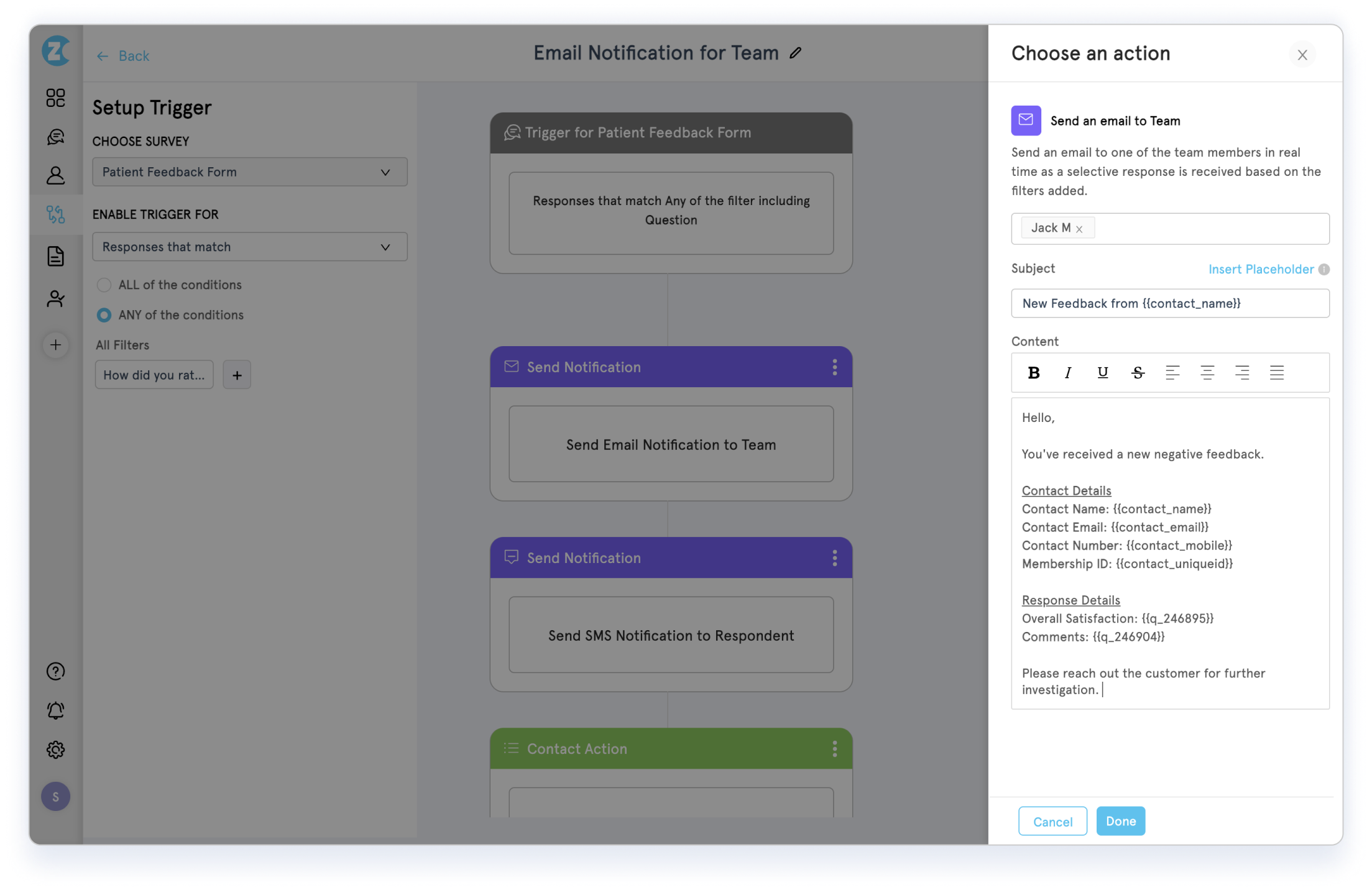The width and height of the screenshot is (1372, 893).
Task: Click the Trigger for Patient Feedback Form header
Action: (671, 133)
